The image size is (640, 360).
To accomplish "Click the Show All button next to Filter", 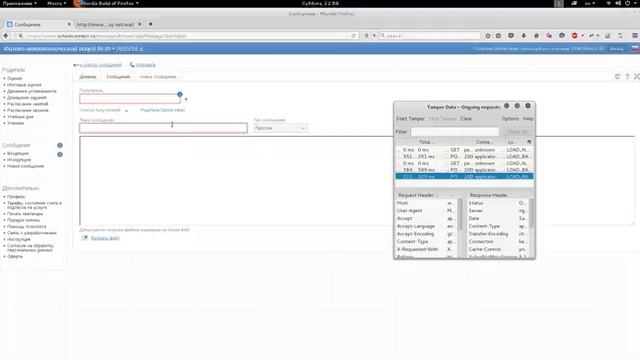I will (x=518, y=132).
